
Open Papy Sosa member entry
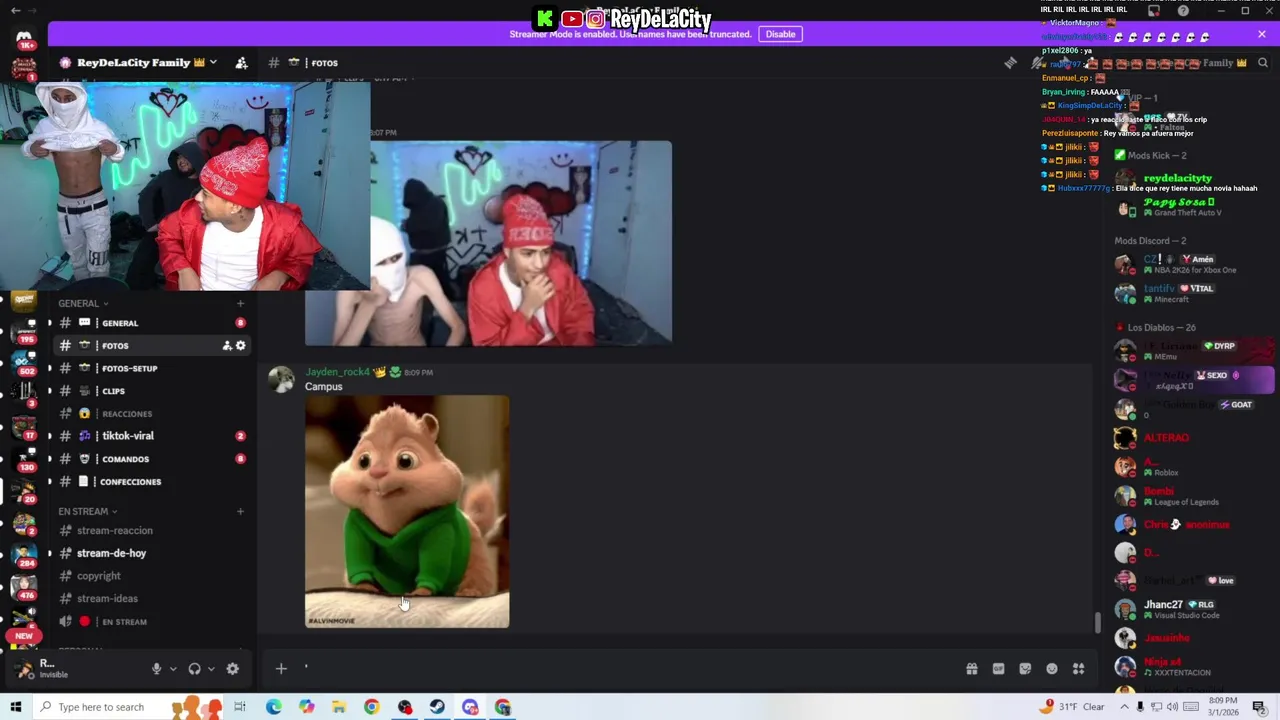coord(1195,207)
